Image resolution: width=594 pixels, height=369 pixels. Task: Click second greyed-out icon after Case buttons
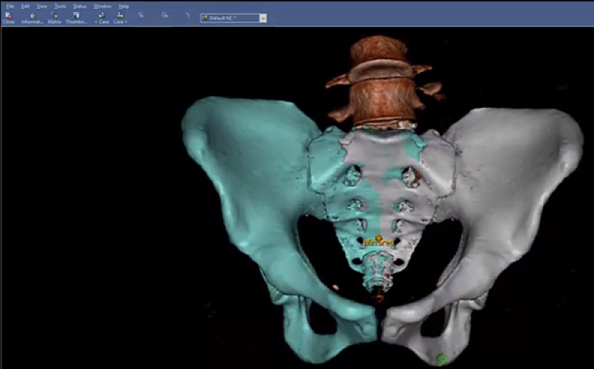(164, 15)
